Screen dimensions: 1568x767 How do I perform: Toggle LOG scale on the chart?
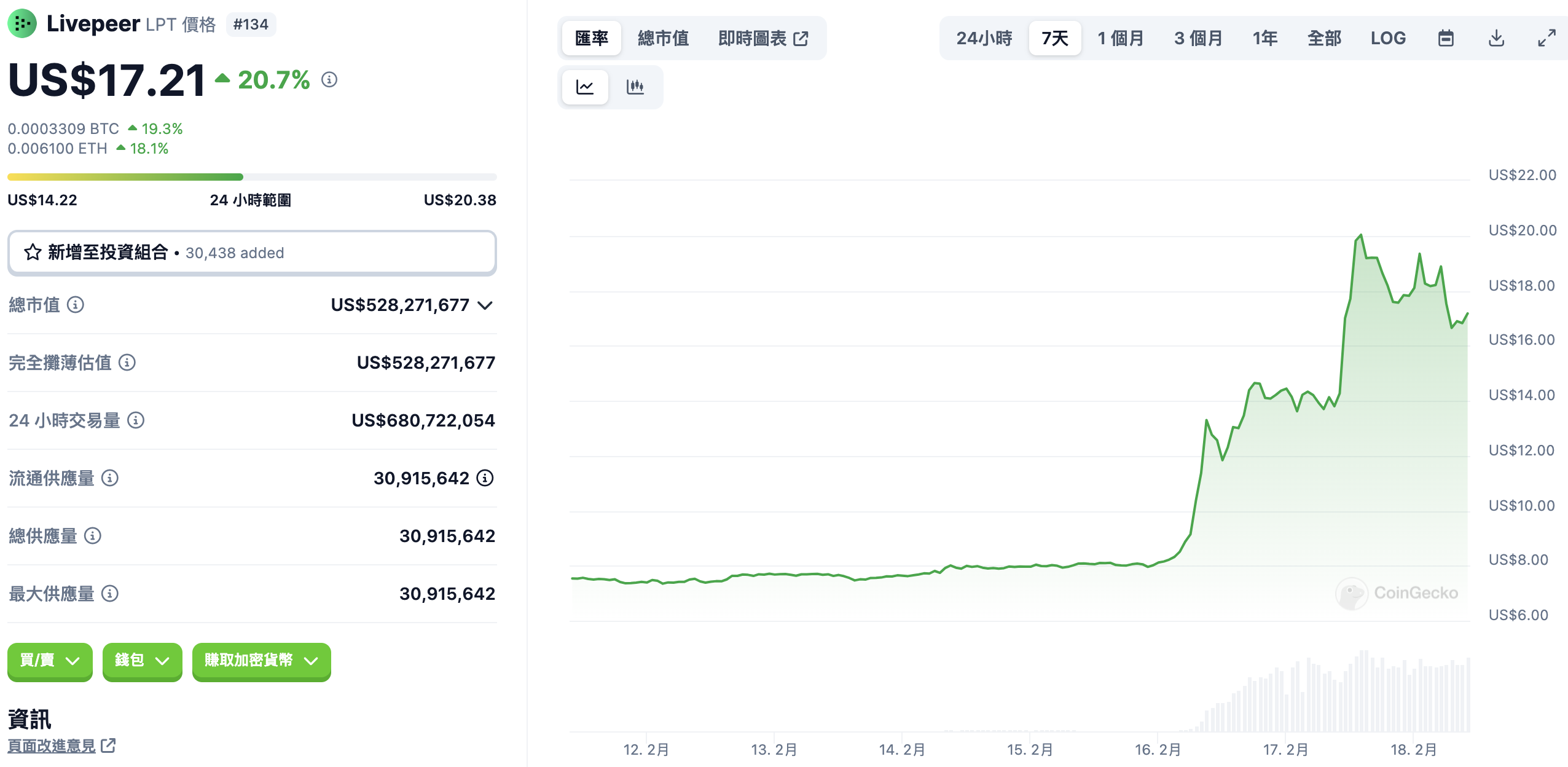[1388, 39]
